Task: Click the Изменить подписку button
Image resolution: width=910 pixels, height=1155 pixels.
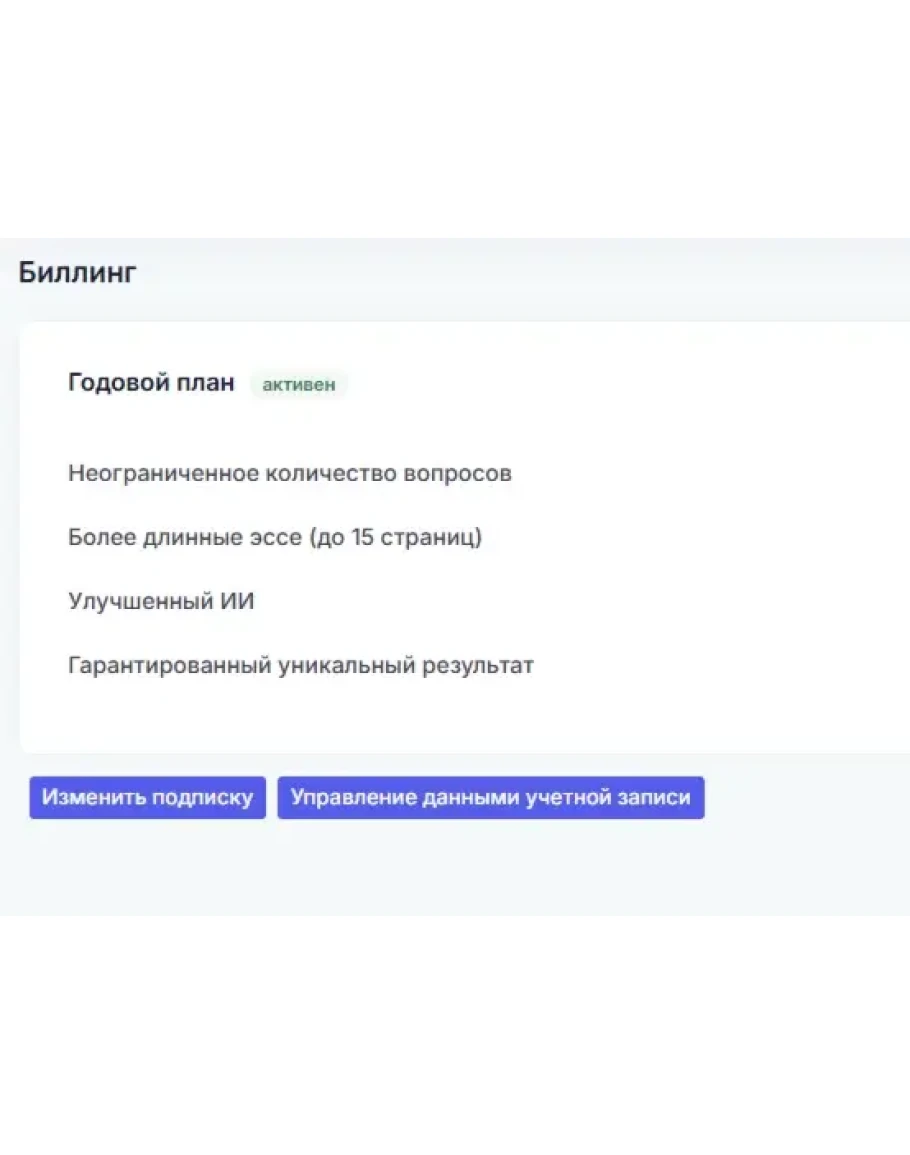Action: click(147, 798)
